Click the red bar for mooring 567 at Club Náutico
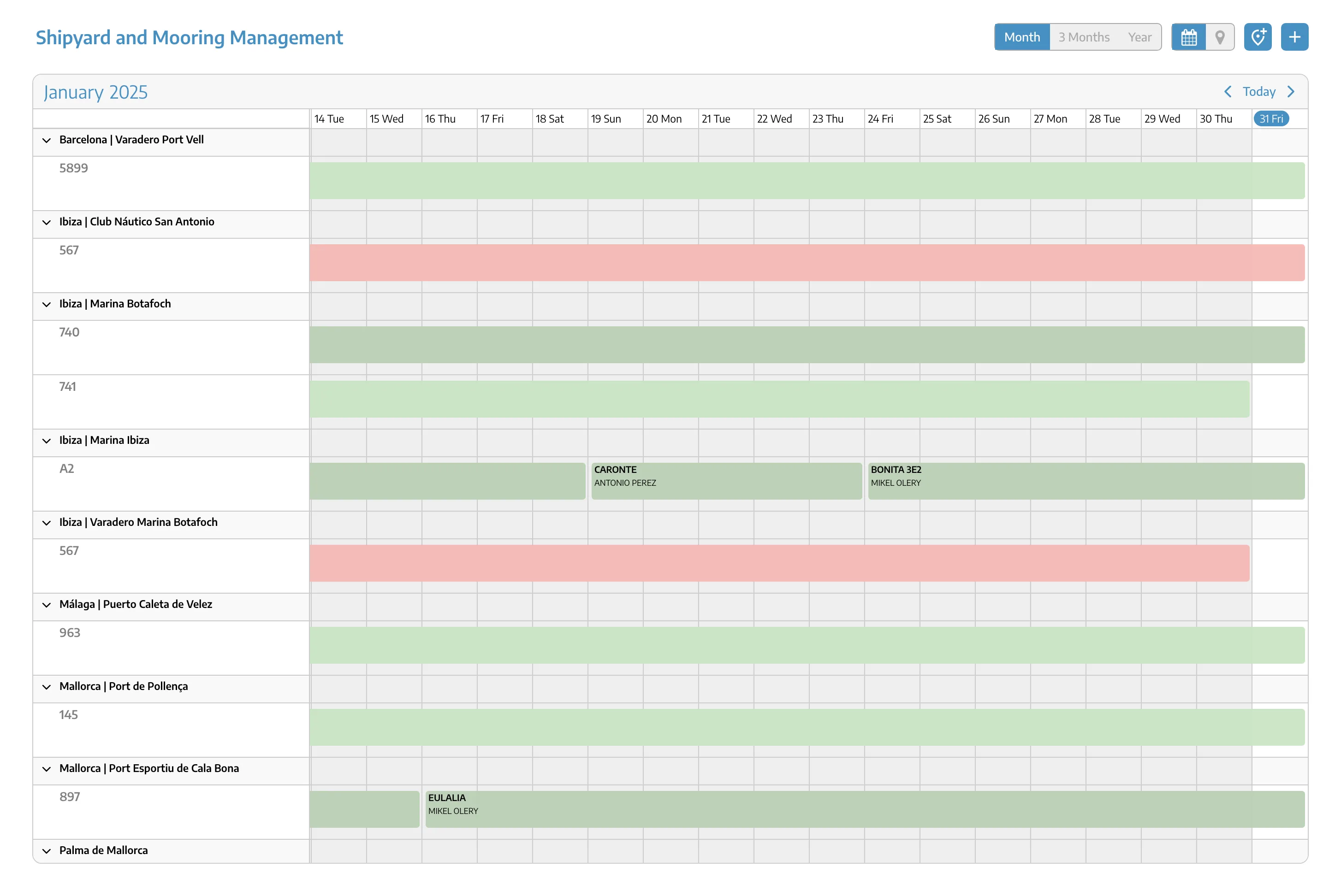This screenshot has height=896, width=1341. click(806, 263)
